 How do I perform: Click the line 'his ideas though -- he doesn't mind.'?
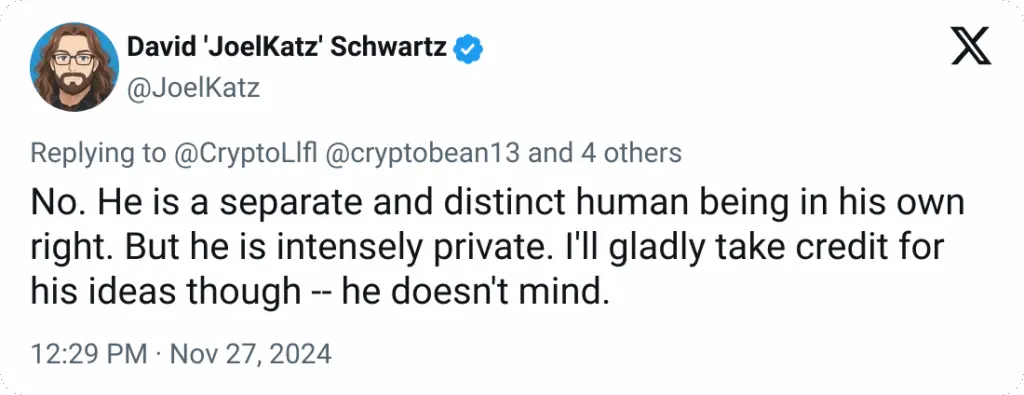click(x=319, y=294)
